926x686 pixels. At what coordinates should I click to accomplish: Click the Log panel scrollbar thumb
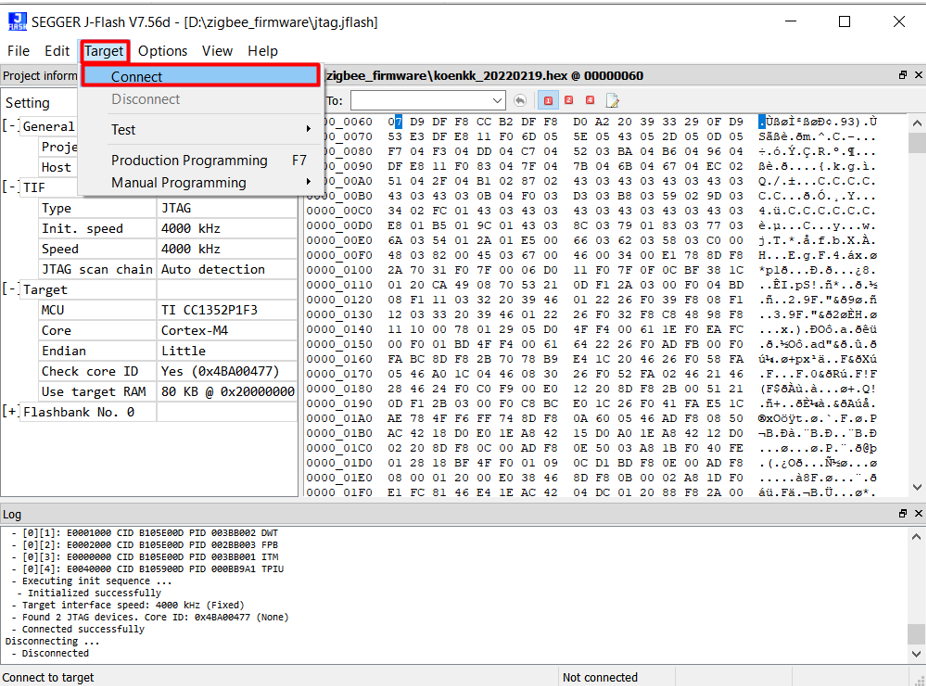tap(917, 634)
